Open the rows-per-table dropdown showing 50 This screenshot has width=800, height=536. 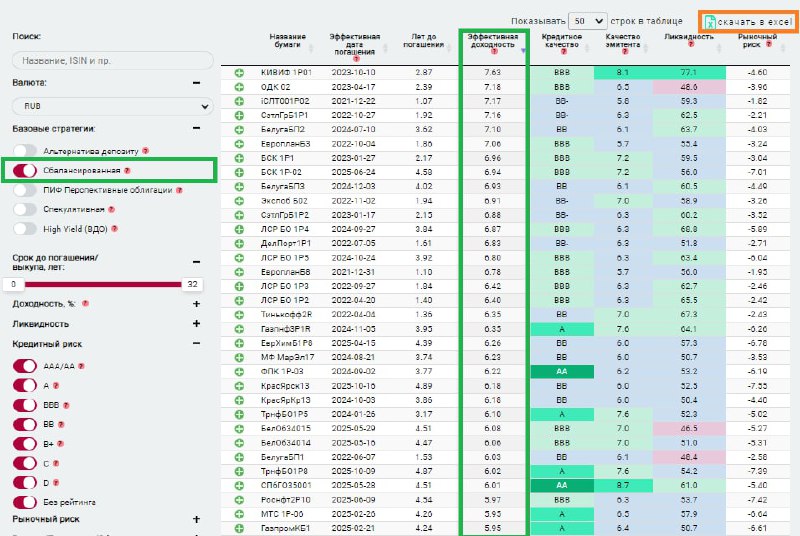pos(587,21)
